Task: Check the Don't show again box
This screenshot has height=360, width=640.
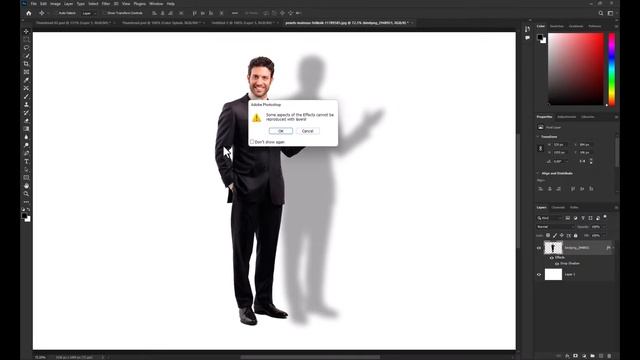Action: pyautogui.click(x=252, y=142)
